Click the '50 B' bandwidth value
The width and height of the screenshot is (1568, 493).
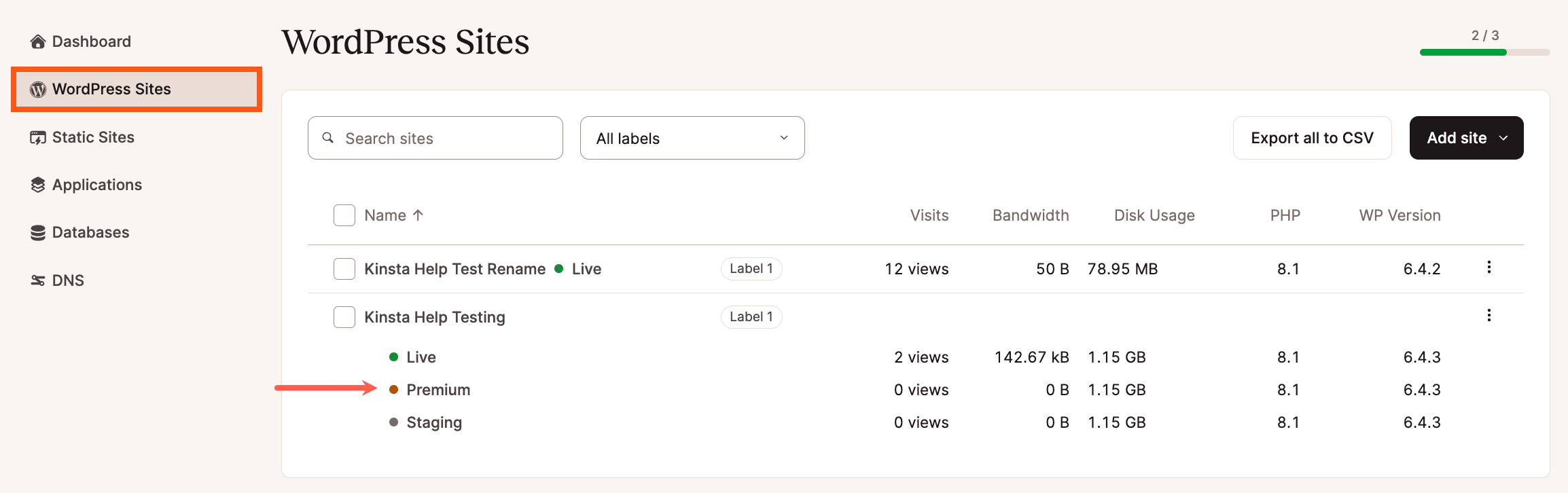pyautogui.click(x=1052, y=269)
